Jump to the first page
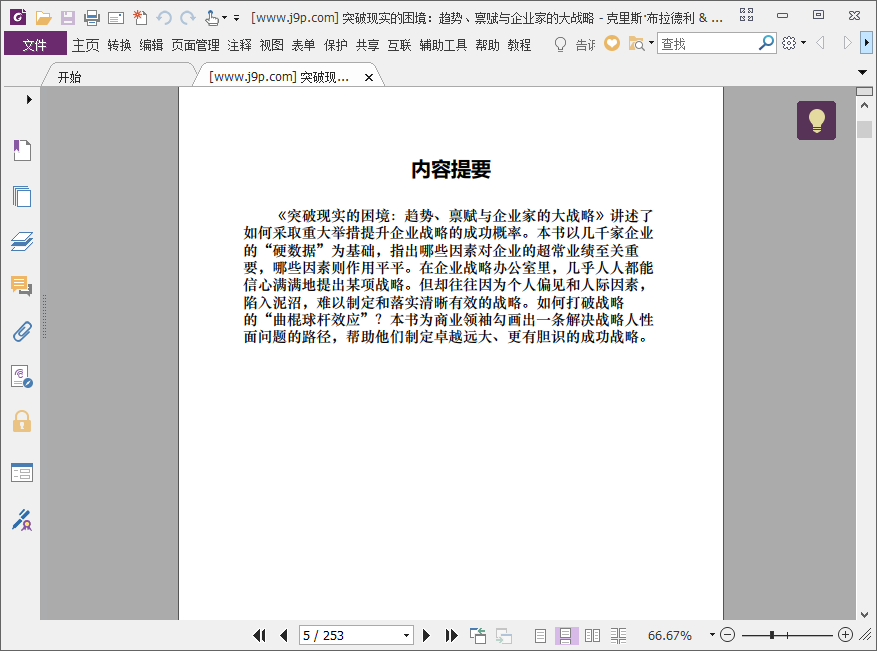 point(259,635)
